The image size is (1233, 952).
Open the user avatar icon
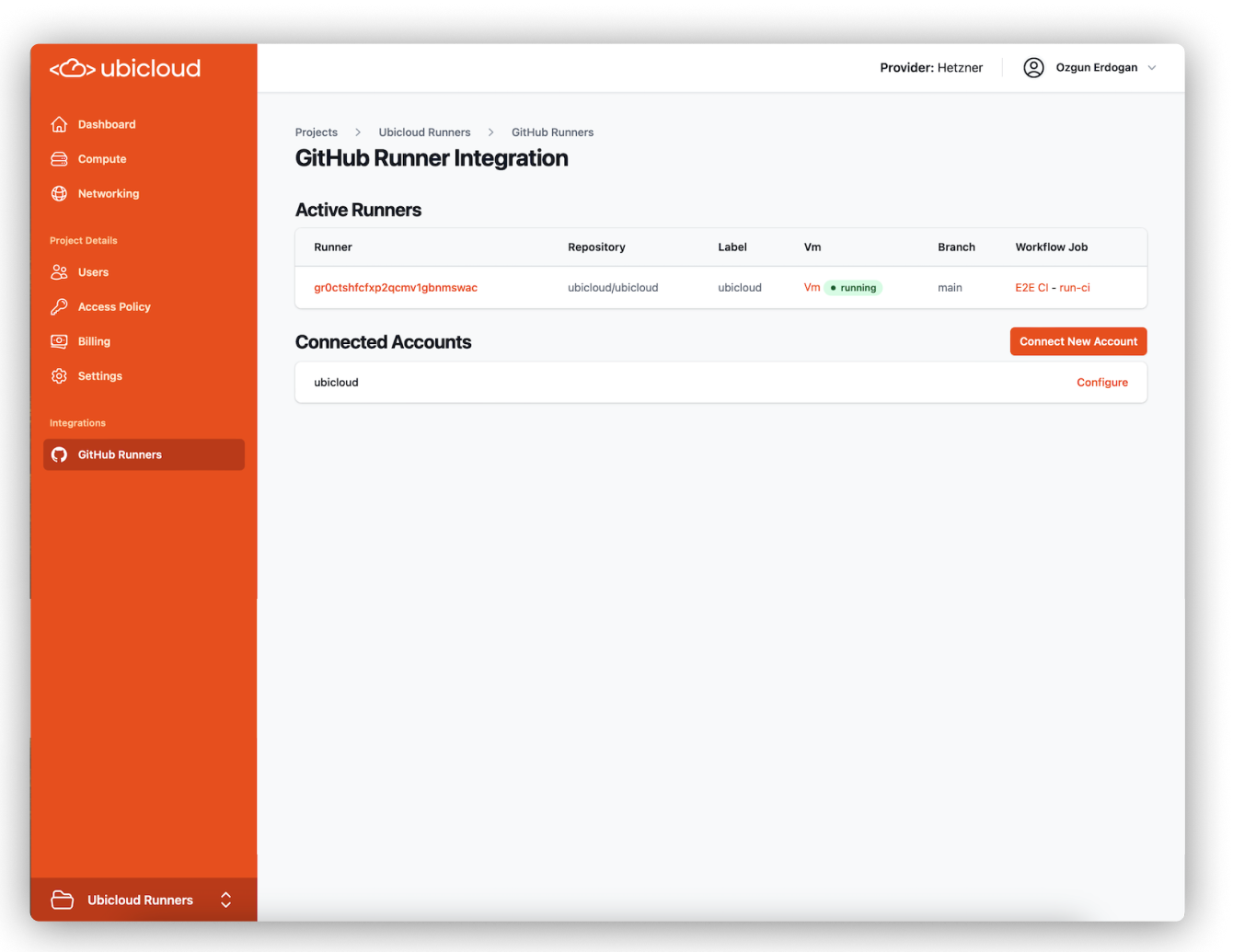pos(1032,67)
